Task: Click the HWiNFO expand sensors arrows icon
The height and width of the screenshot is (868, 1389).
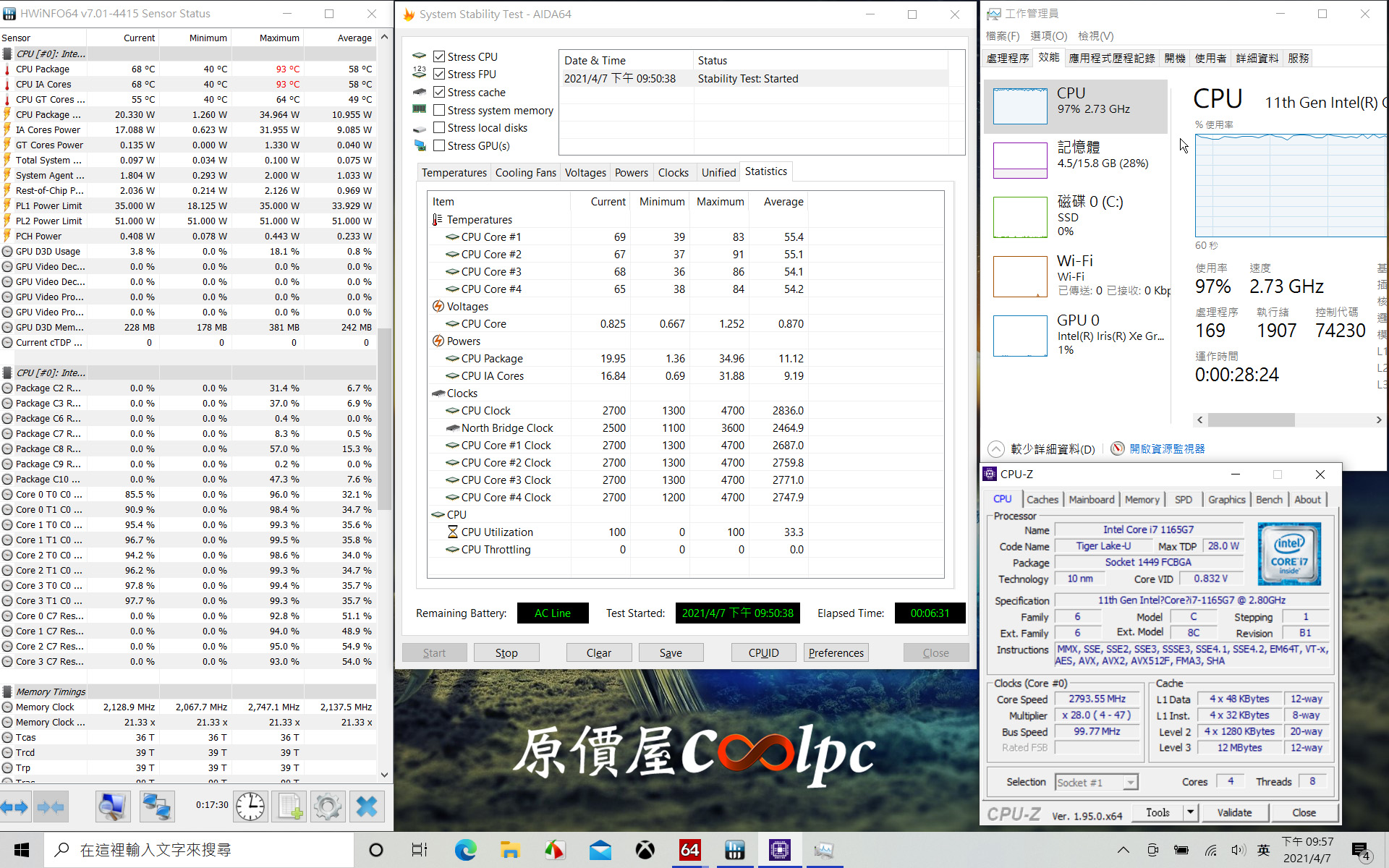Action: 14,807
